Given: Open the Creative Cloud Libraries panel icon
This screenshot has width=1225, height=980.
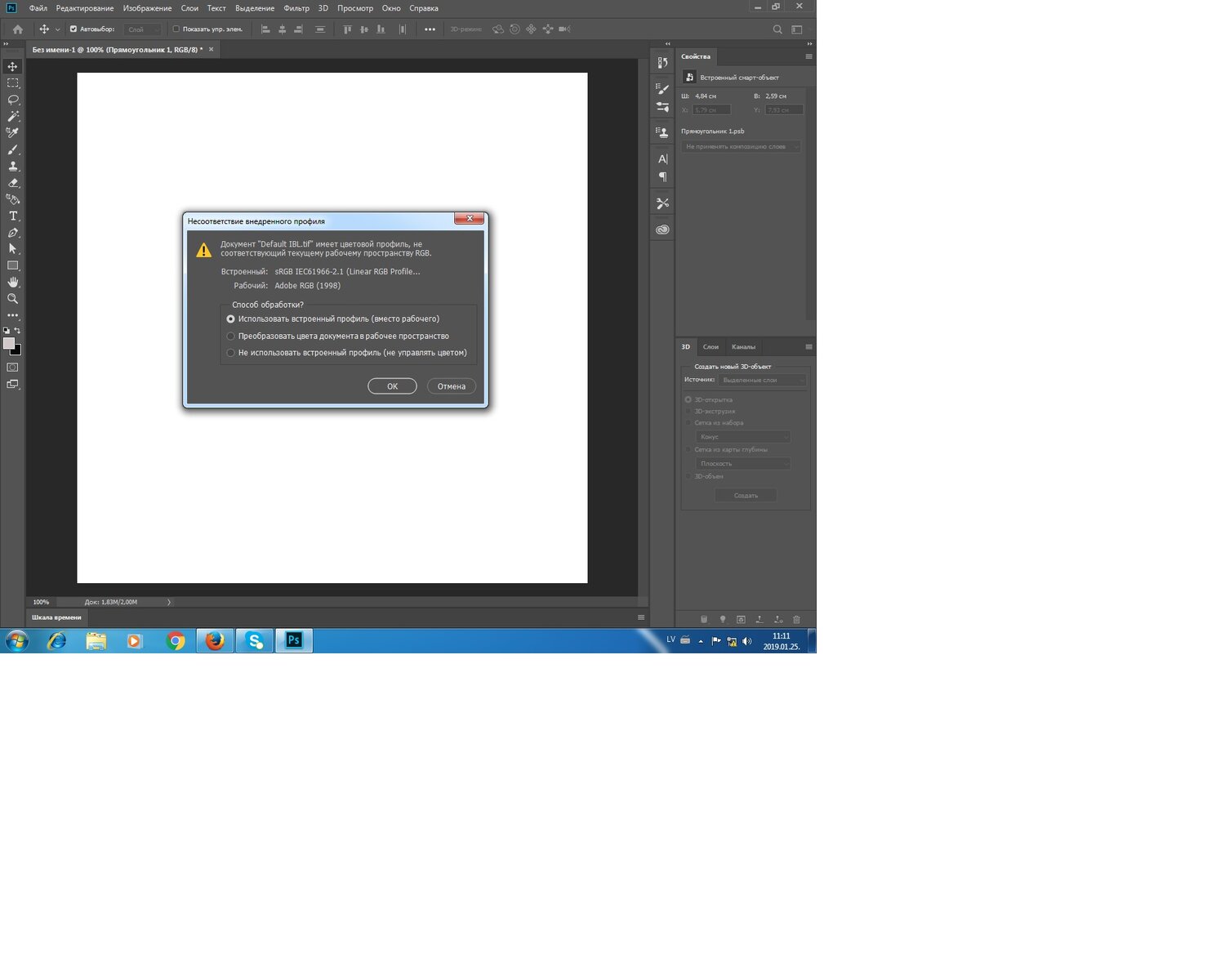Looking at the screenshot, I should tap(662, 229).
